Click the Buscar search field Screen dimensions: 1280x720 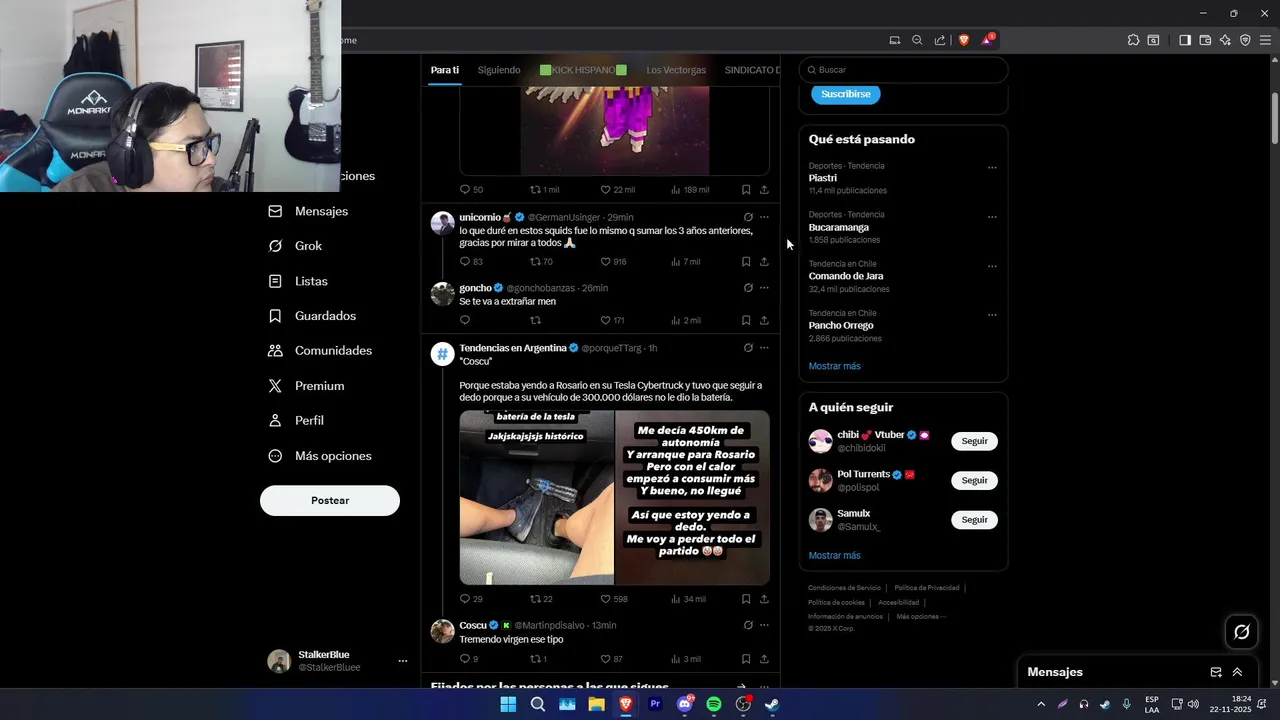click(903, 70)
